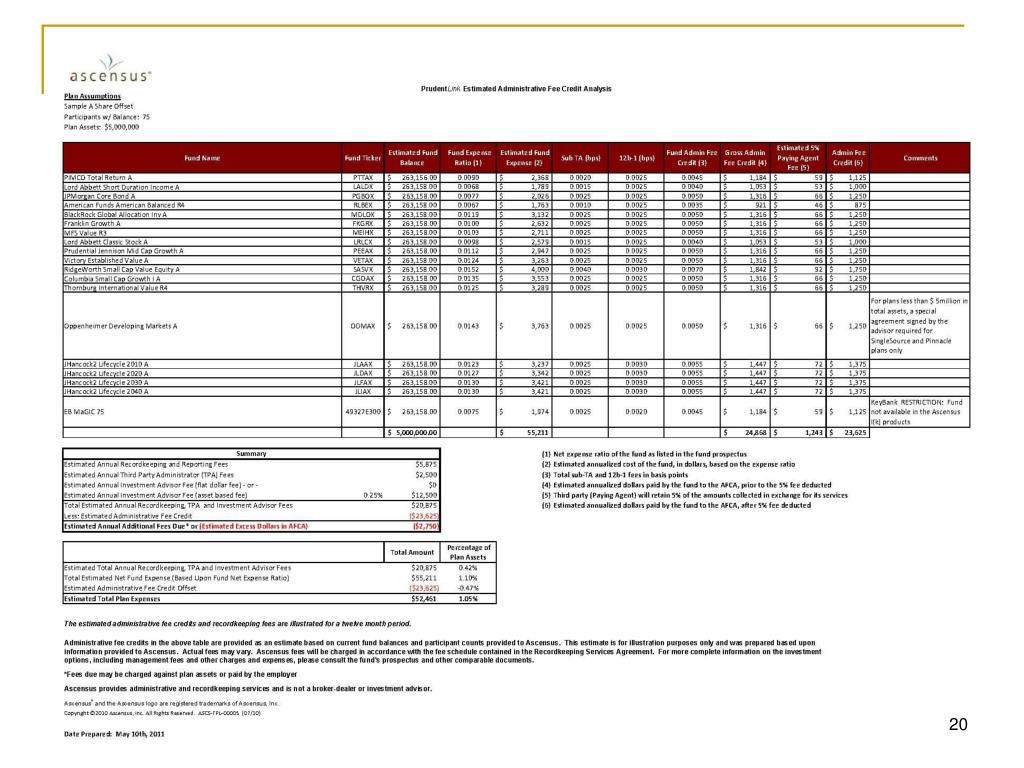This screenshot has width=1024, height=768.
Task: Select the 'EB MaGIC 75' fund name
Action: 84,412
